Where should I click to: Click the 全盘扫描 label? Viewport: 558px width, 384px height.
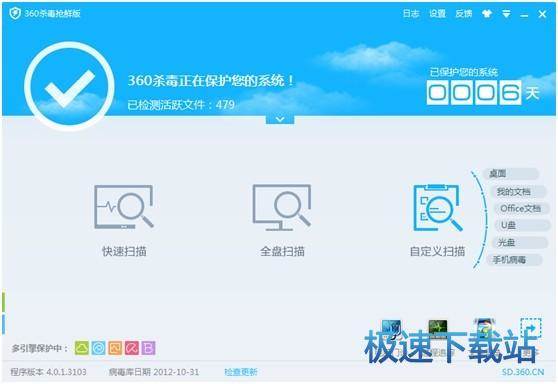[x=282, y=251]
